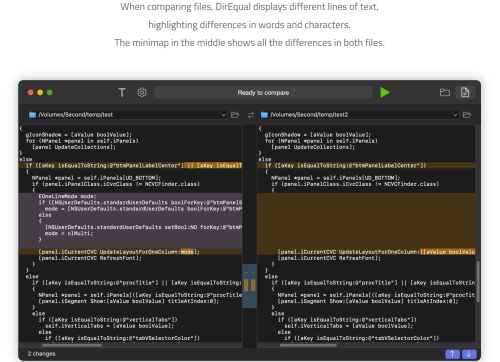The image size is (500, 362).
Task: Swap left and right paths arrows icon
Action: (251, 115)
